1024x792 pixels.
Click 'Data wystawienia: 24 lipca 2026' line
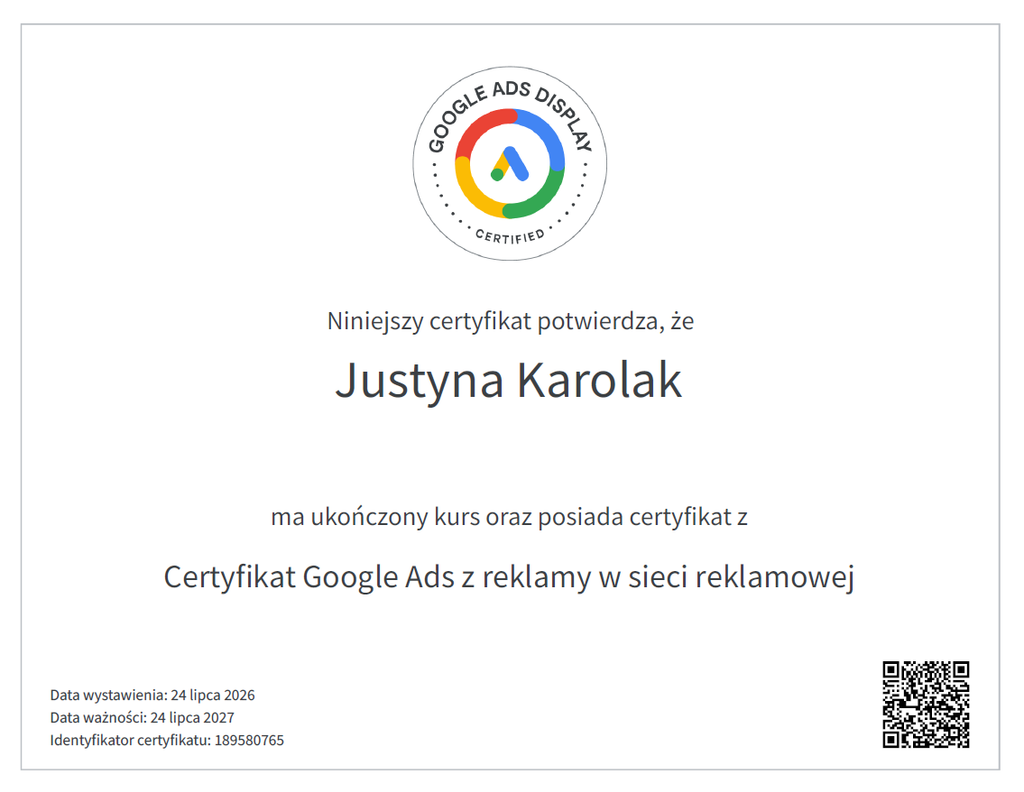pos(152,695)
